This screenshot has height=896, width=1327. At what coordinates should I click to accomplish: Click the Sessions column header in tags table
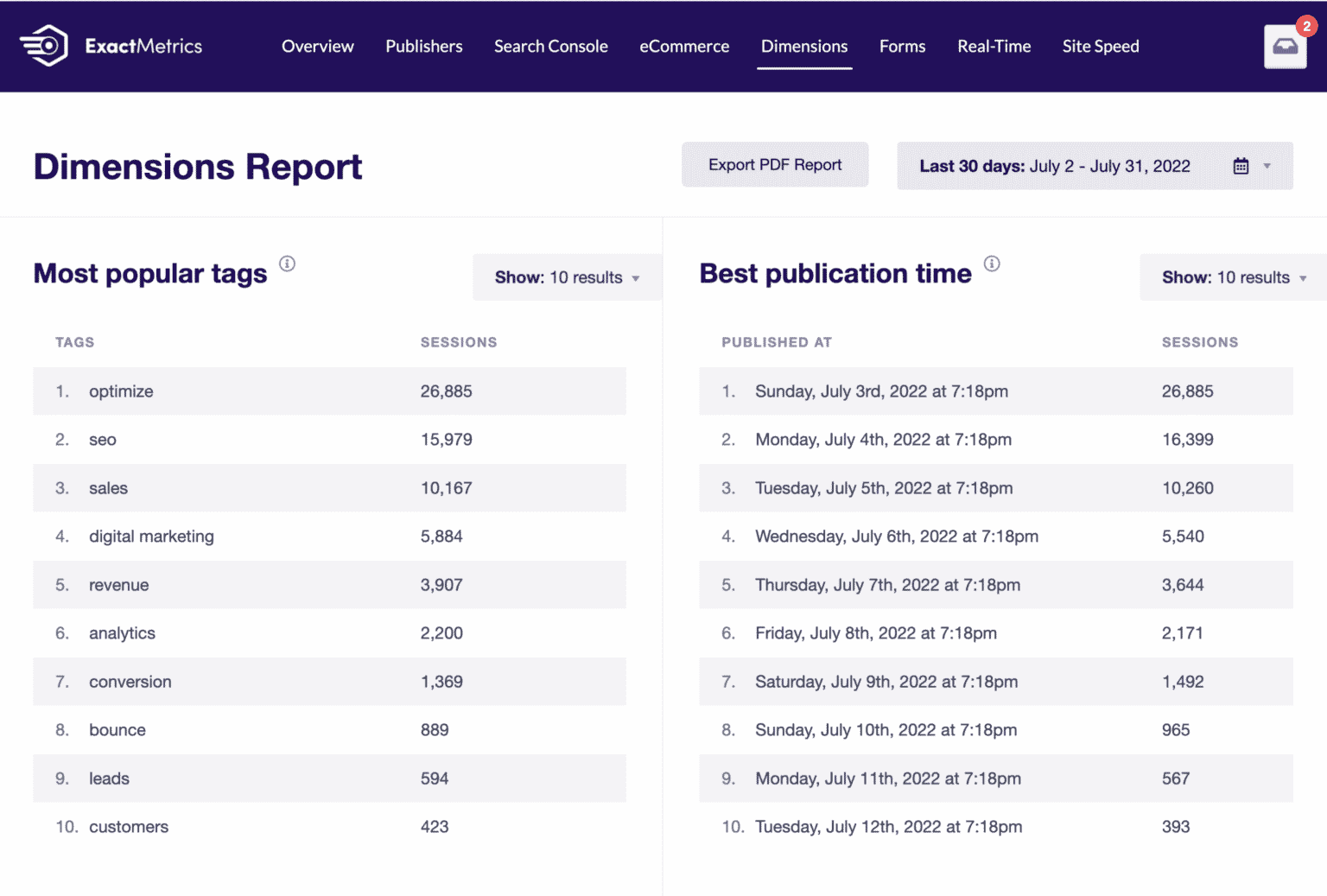click(458, 342)
